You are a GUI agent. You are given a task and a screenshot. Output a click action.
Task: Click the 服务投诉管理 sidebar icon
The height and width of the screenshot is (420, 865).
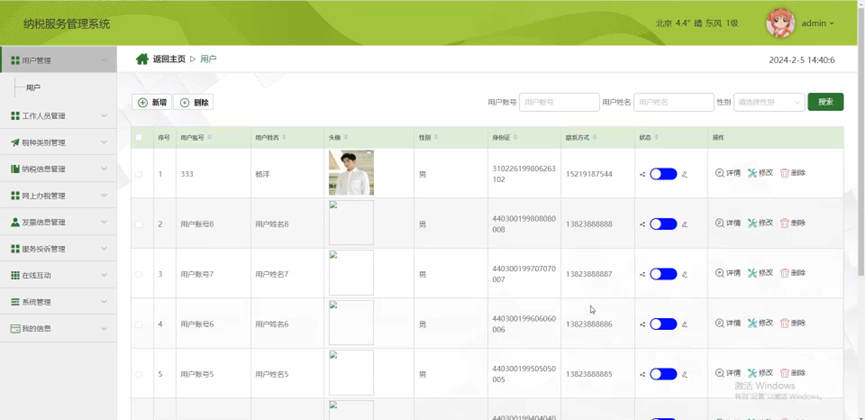(x=15, y=249)
